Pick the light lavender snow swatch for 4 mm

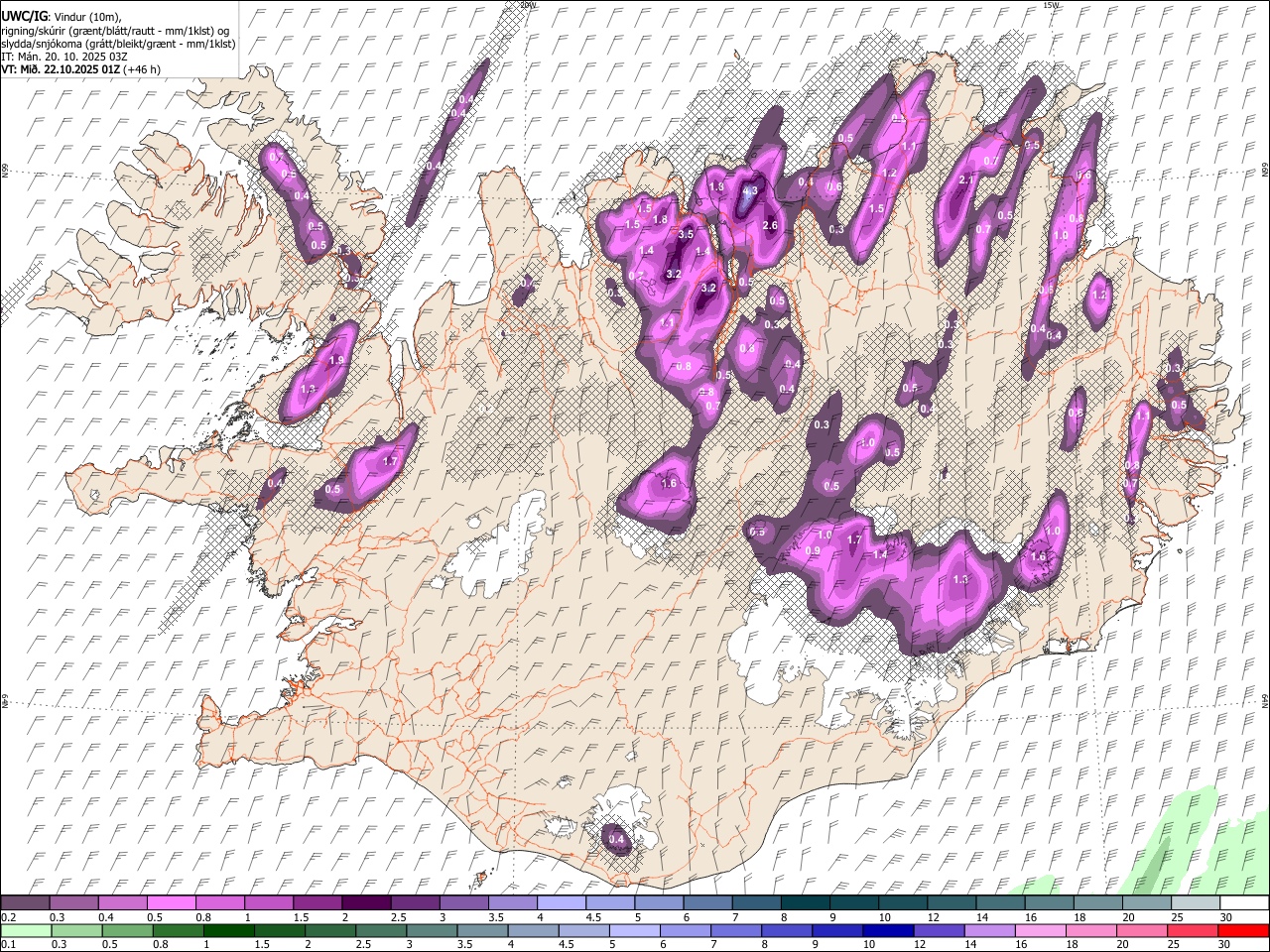[560, 903]
